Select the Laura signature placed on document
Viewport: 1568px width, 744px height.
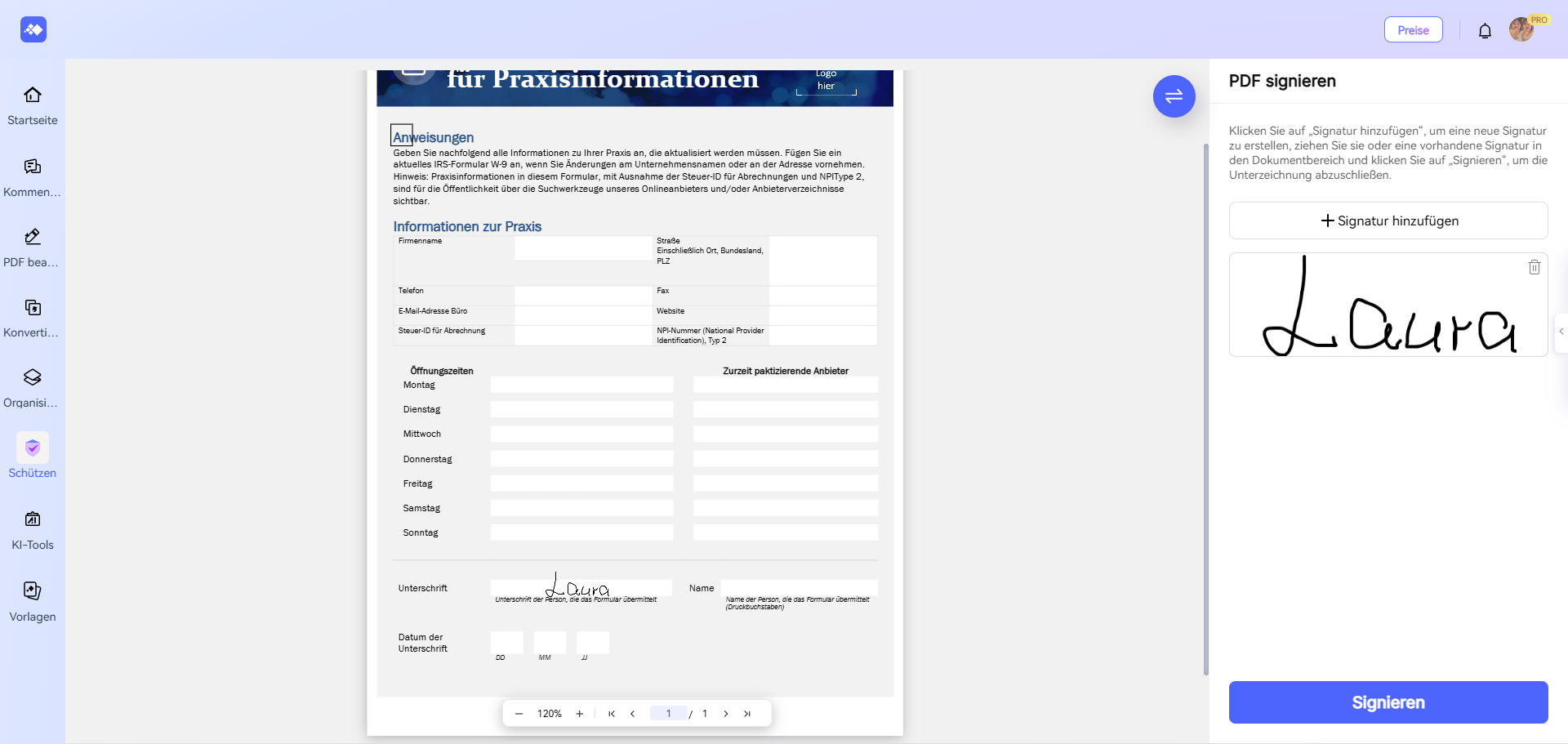(577, 586)
